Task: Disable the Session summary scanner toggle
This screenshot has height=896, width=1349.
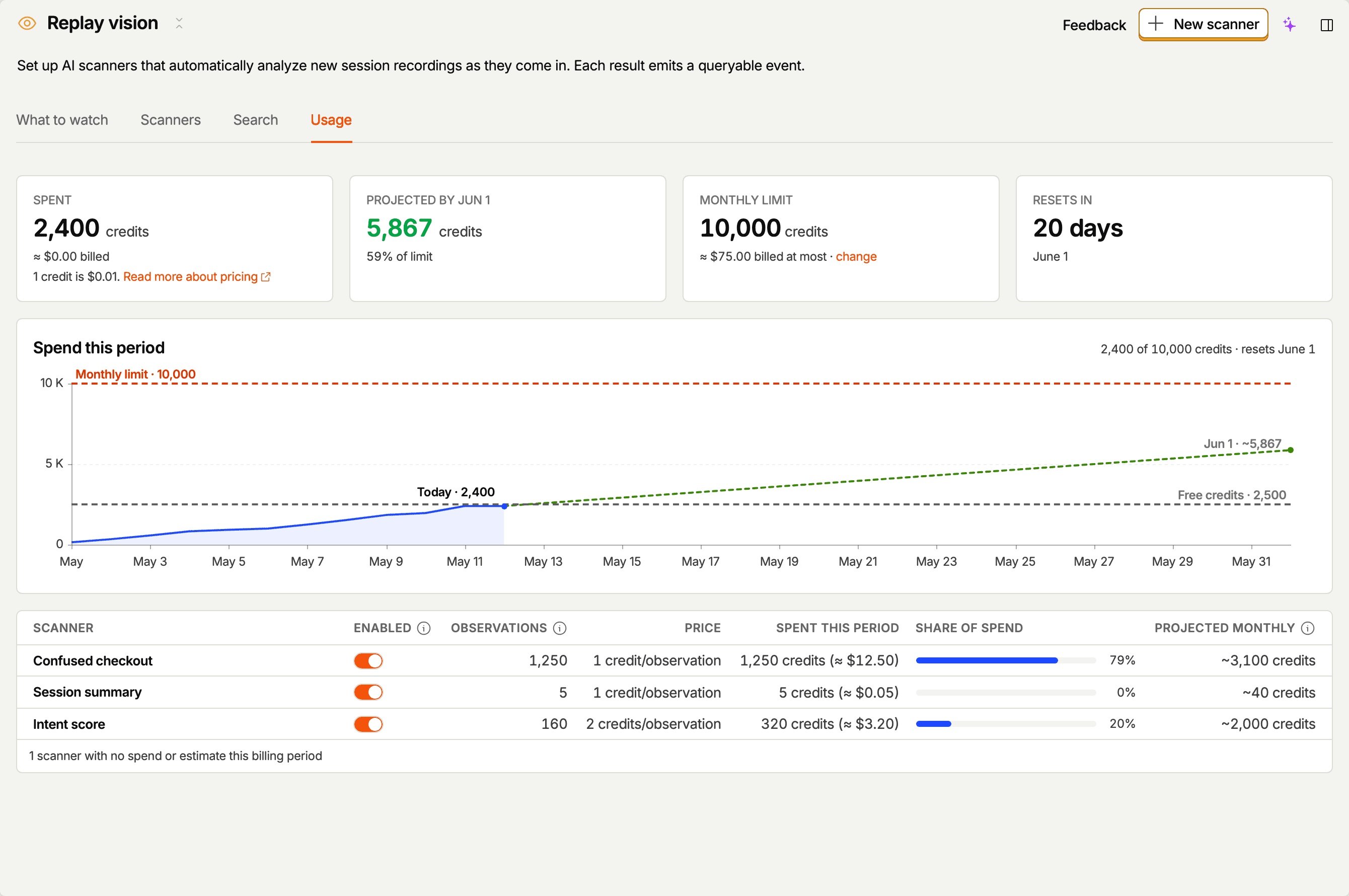Action: click(368, 692)
